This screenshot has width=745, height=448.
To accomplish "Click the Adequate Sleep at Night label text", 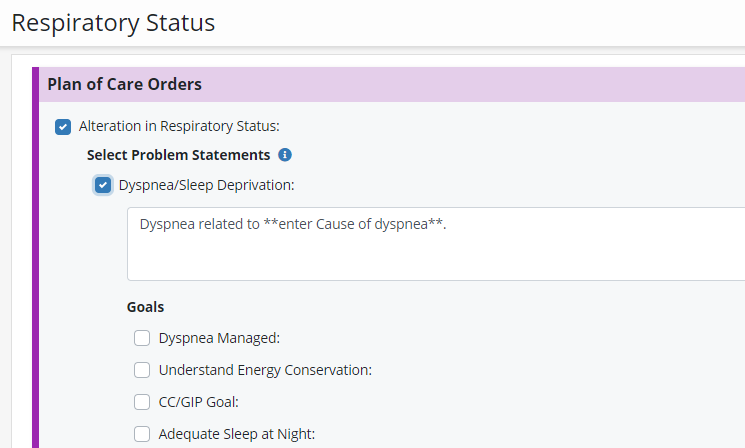I will pos(237,434).
